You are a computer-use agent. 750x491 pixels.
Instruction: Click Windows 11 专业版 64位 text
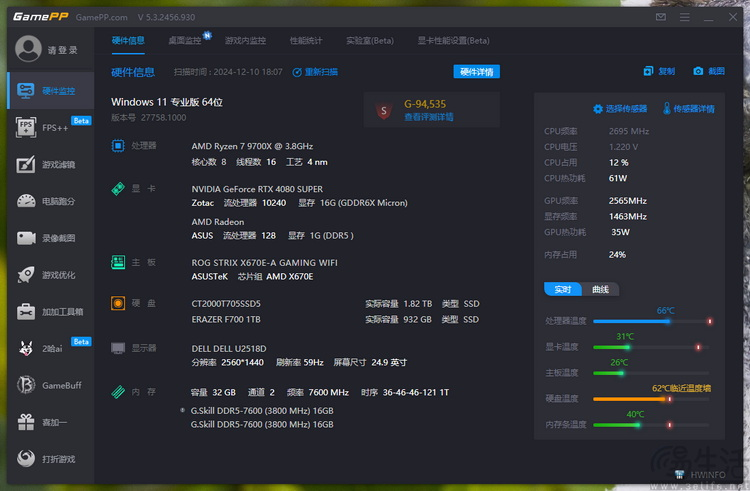point(167,102)
